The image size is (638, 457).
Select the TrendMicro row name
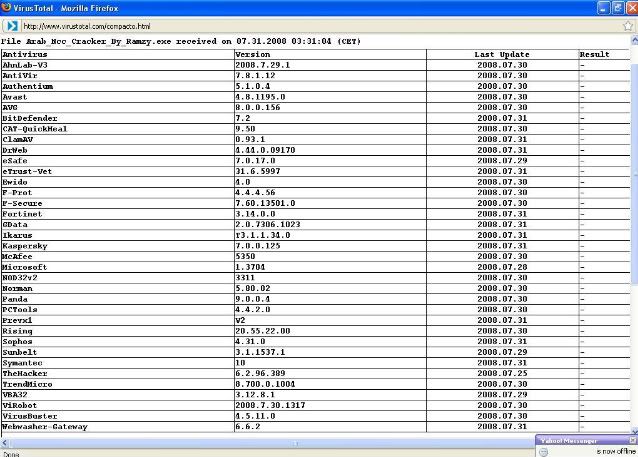point(27,384)
